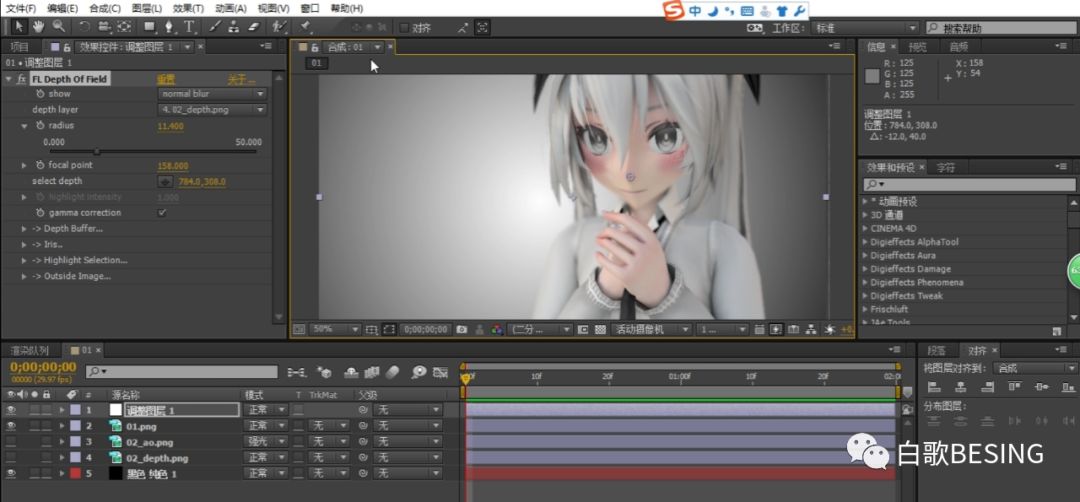Viewport: 1080px width, 502px height.
Task: Select the Pan Behind anchor point tool
Action: tap(124, 27)
